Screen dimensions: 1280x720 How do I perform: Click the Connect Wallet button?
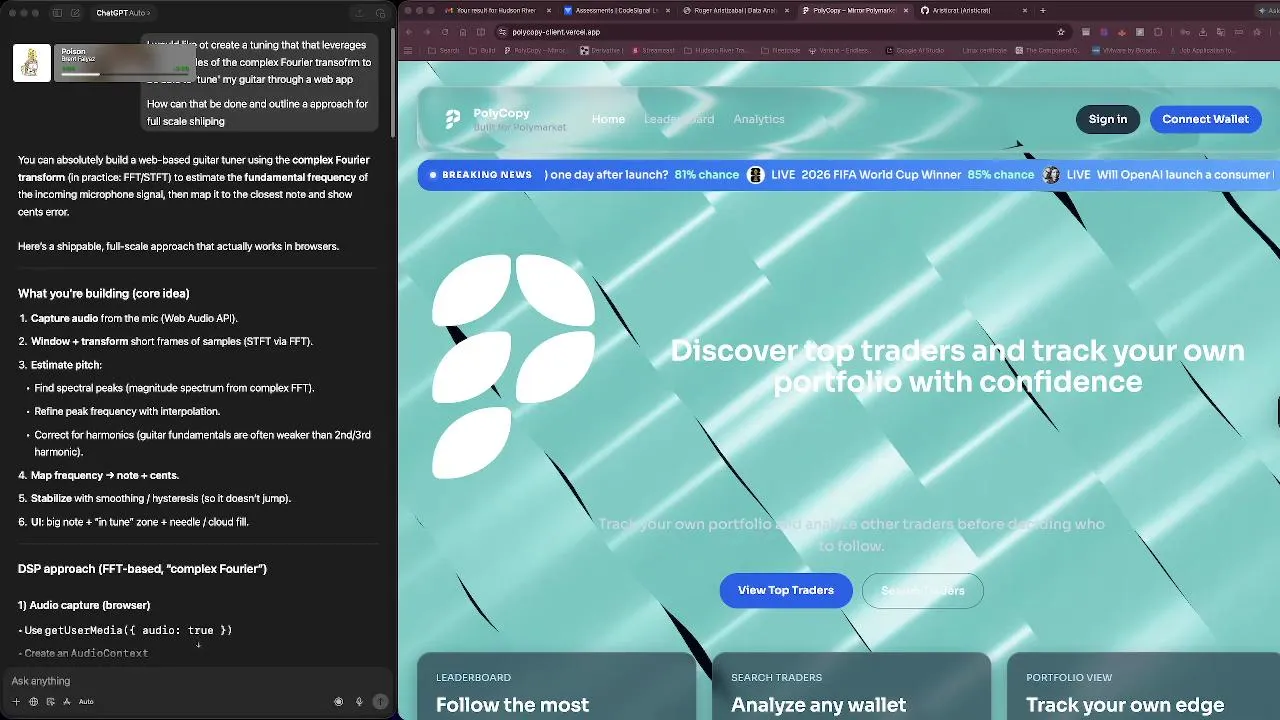[x=1205, y=119]
